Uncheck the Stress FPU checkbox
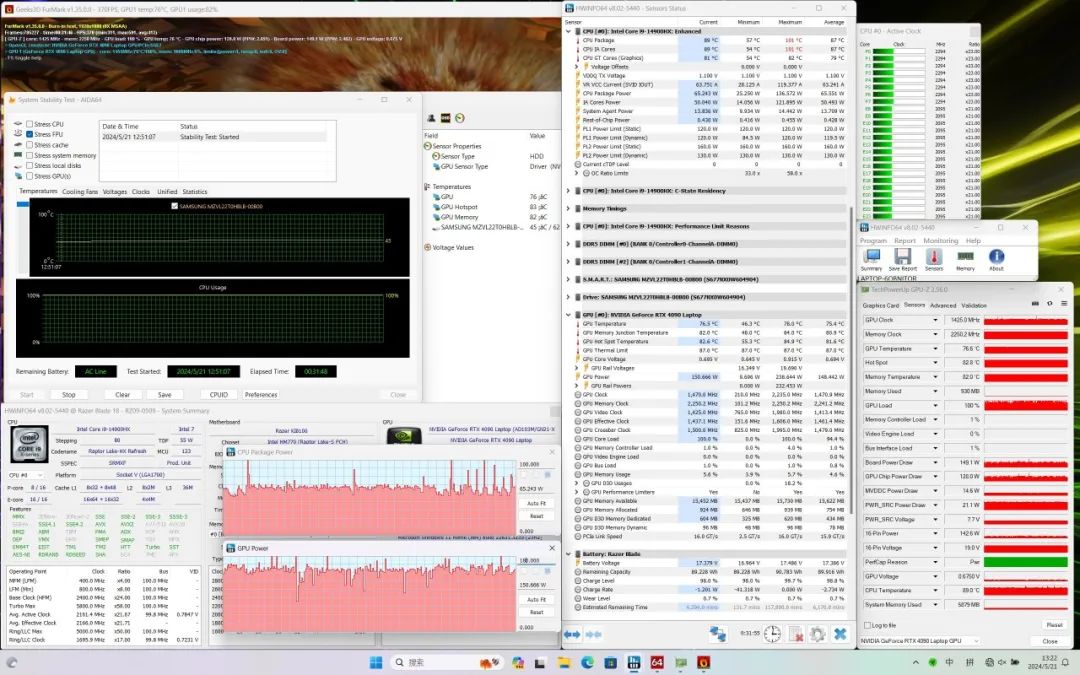Viewport: 1080px width, 675px height. (29, 134)
